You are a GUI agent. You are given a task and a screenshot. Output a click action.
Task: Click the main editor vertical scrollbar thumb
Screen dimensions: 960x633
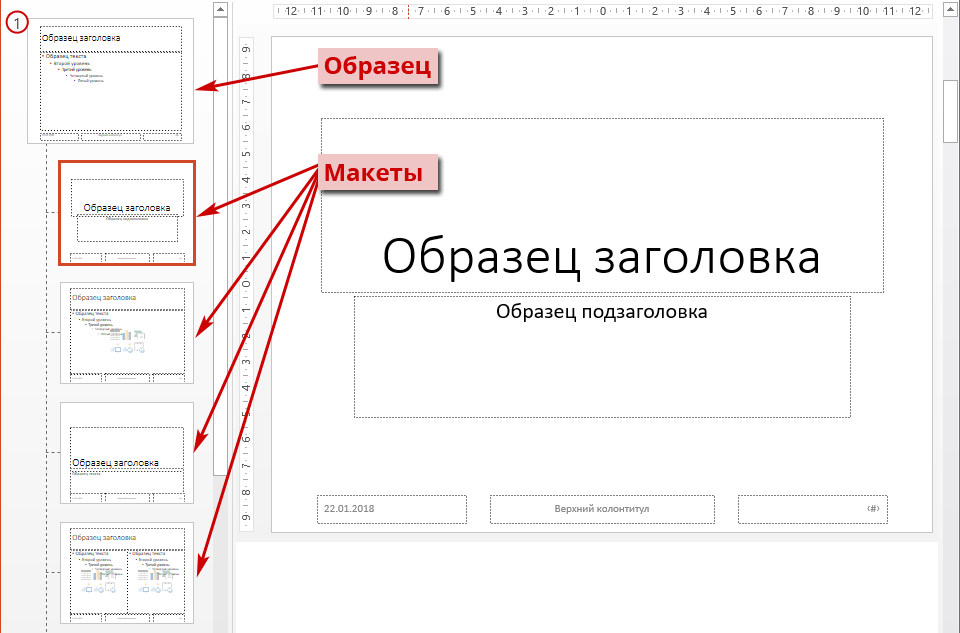click(950, 111)
